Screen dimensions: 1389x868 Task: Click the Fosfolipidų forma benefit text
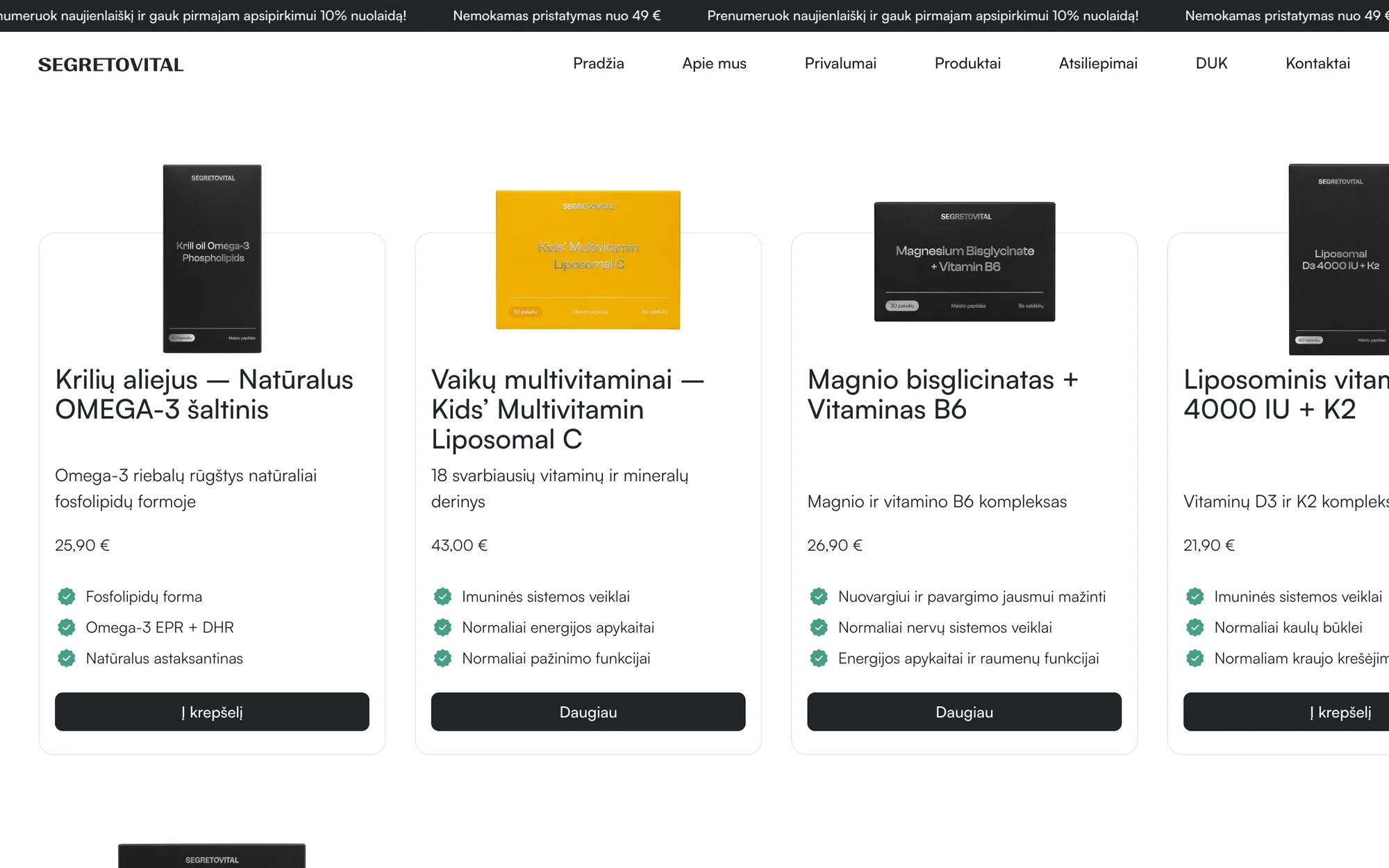pyautogui.click(x=144, y=596)
